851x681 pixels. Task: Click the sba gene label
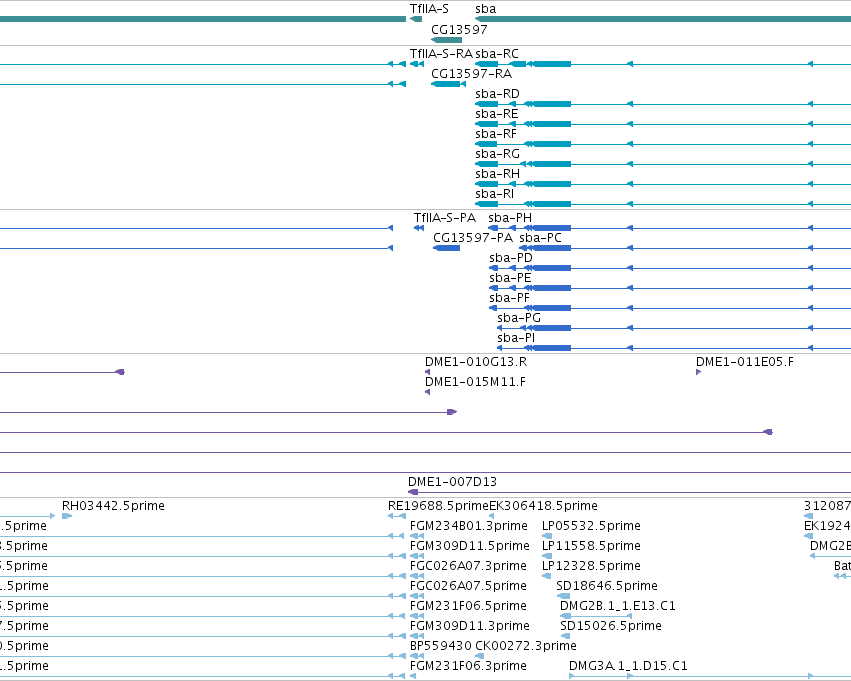click(x=485, y=9)
